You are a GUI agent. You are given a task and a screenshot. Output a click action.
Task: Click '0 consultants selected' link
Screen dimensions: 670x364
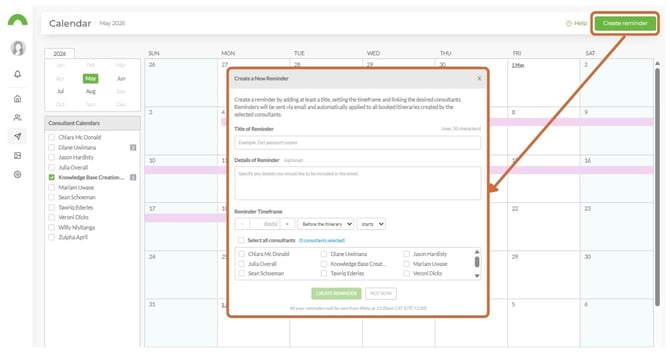(x=322, y=241)
